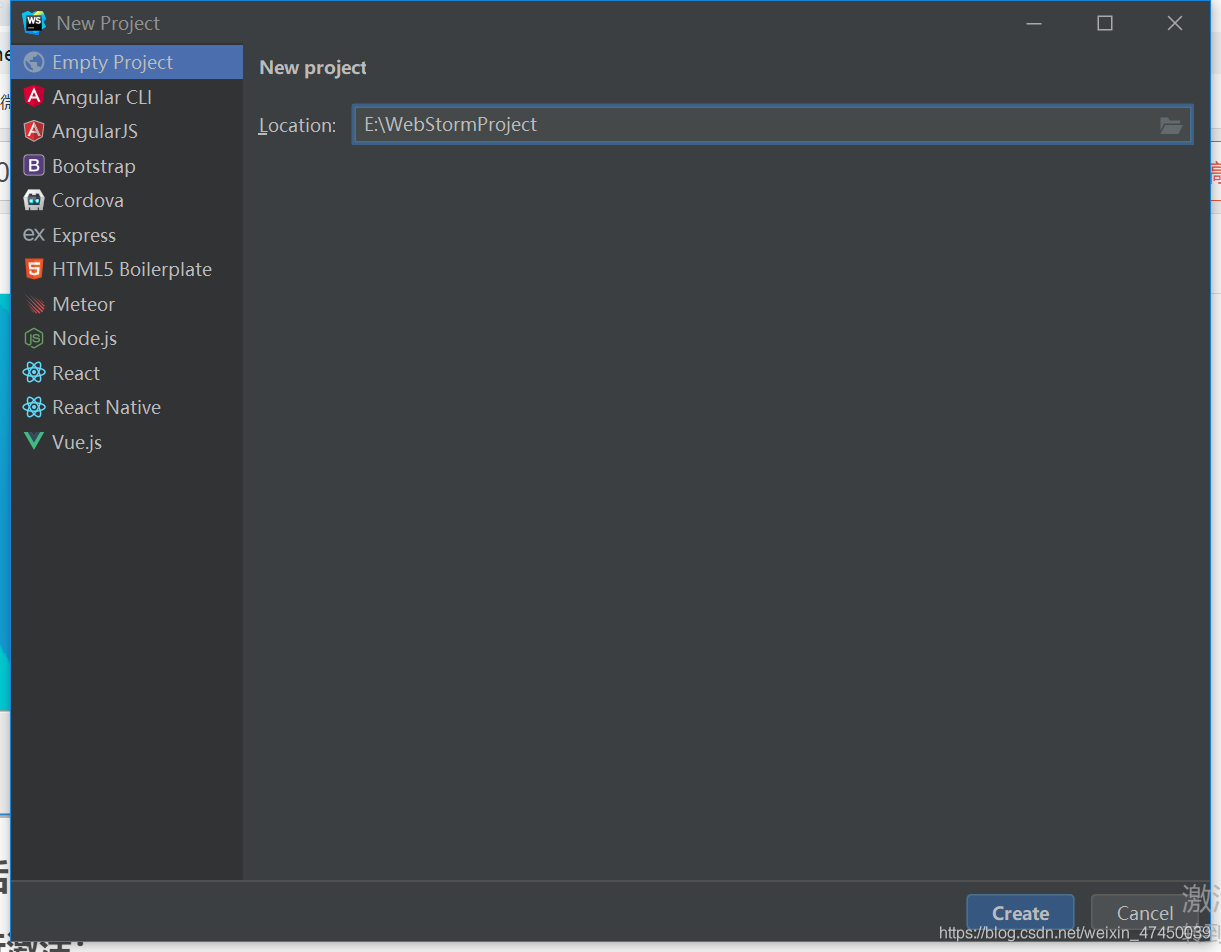Close the New Project dialog window
The image size is (1221, 952).
click(1175, 23)
